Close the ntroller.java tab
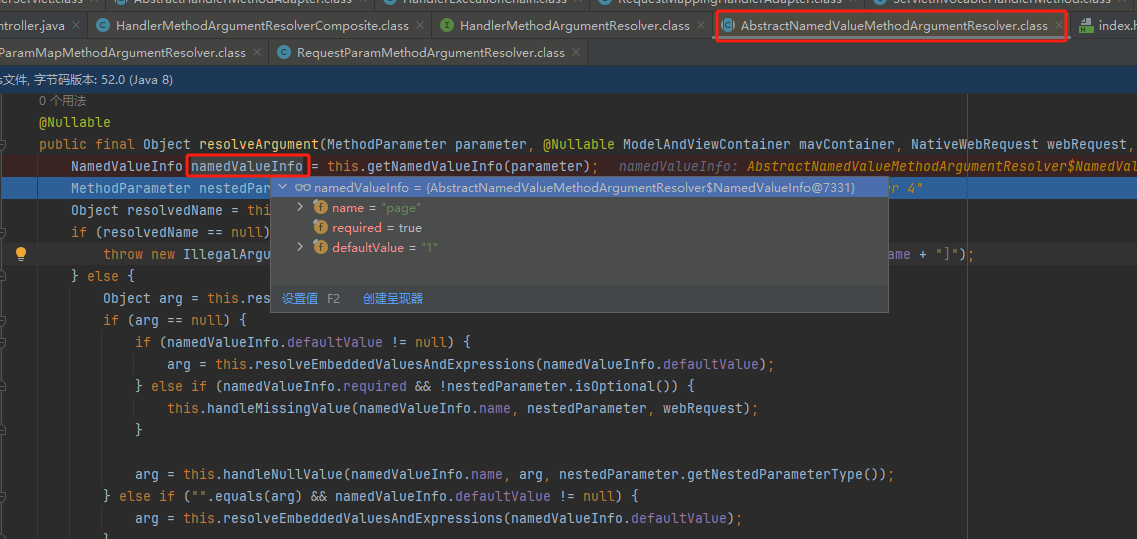 pos(76,26)
